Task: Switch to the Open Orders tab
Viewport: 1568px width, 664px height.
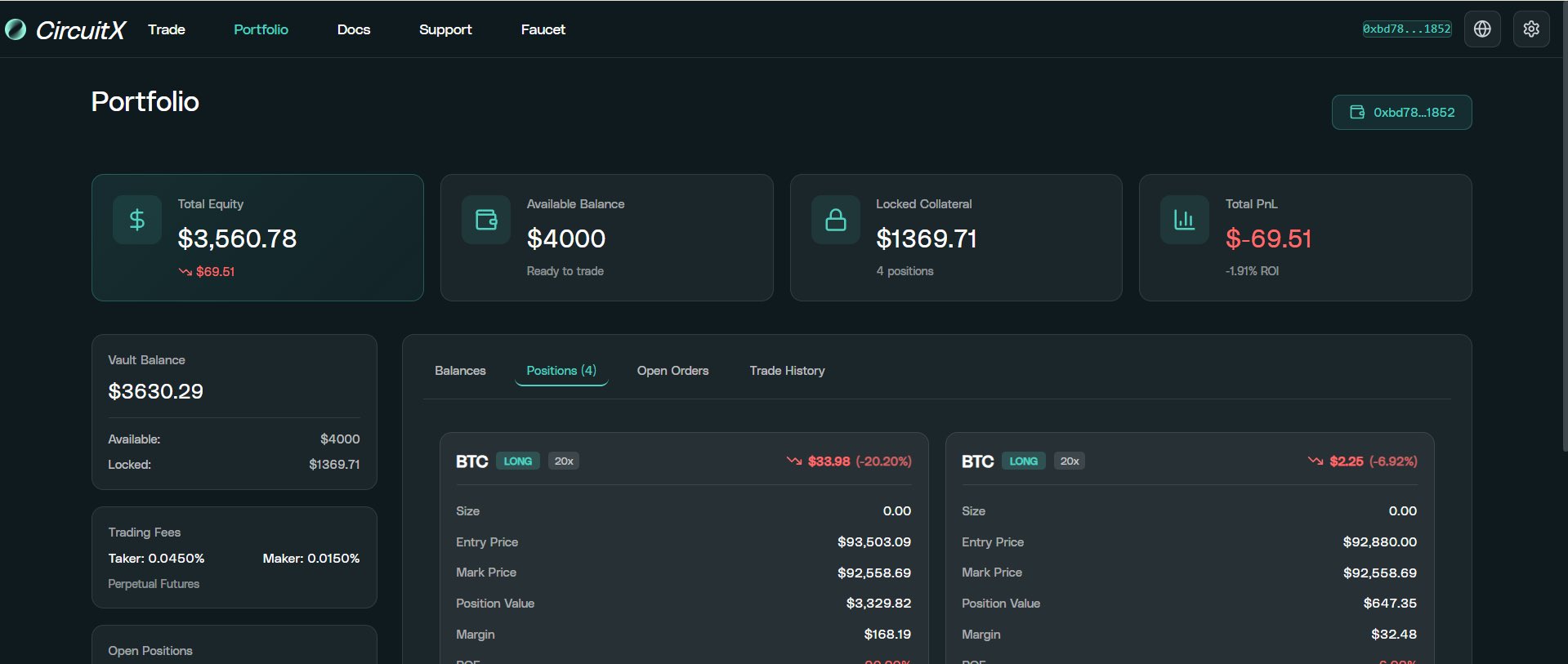Action: click(x=673, y=371)
